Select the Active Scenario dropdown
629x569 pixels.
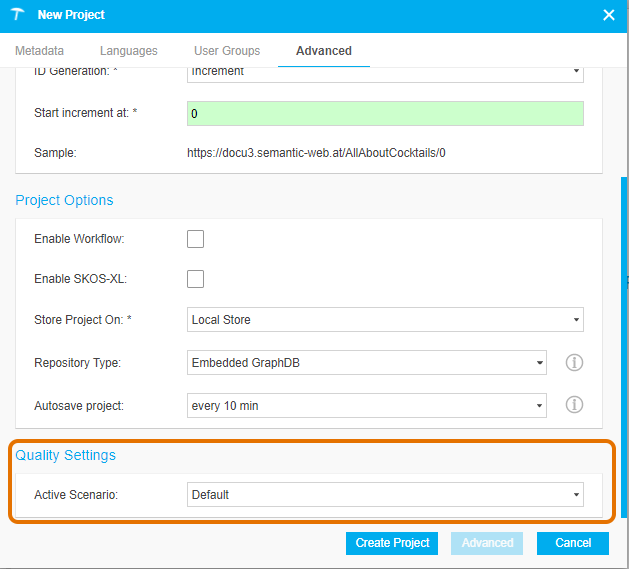pyautogui.click(x=385, y=495)
